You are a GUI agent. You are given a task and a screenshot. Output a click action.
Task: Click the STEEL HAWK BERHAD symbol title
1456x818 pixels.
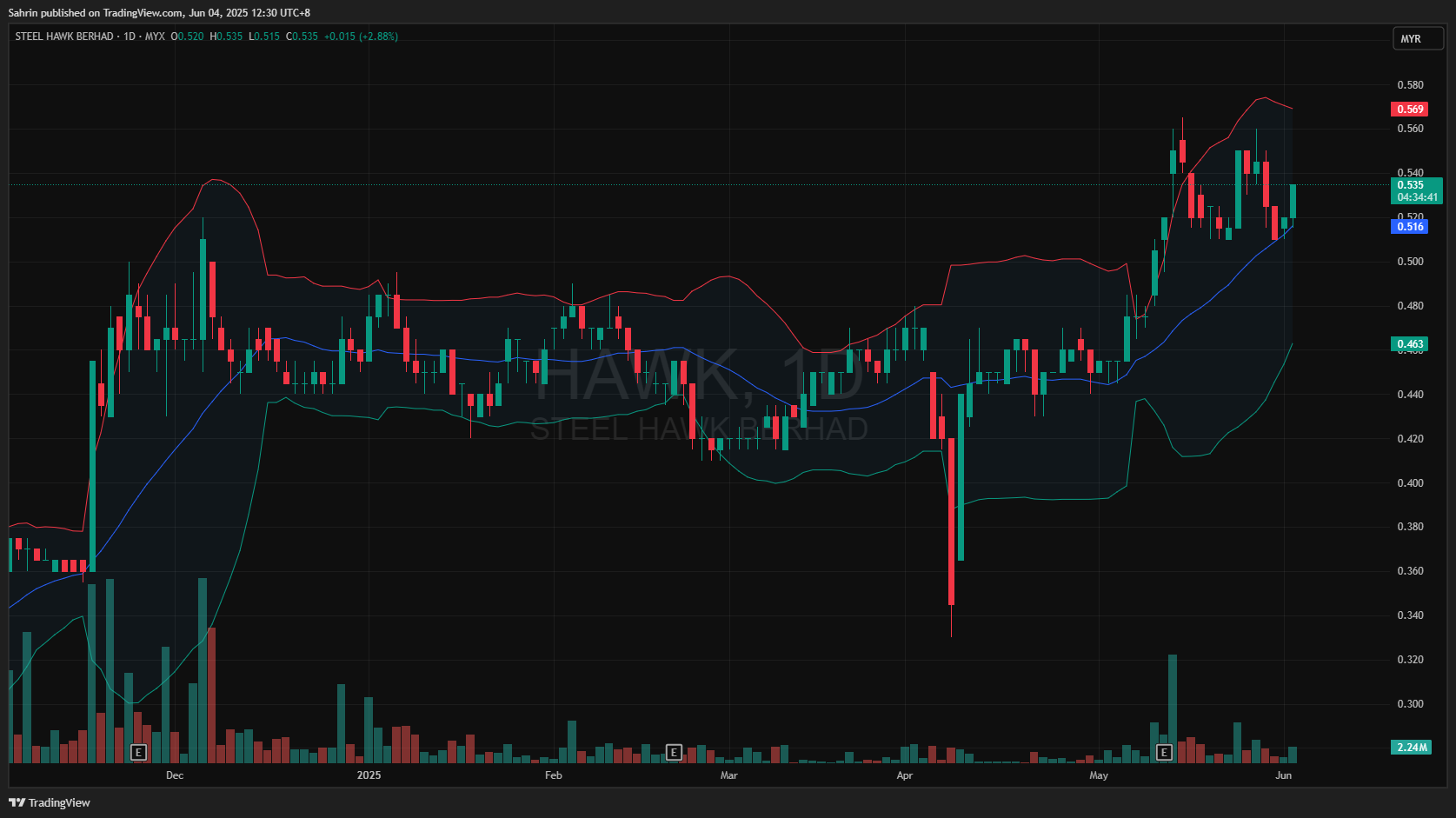[x=64, y=37]
